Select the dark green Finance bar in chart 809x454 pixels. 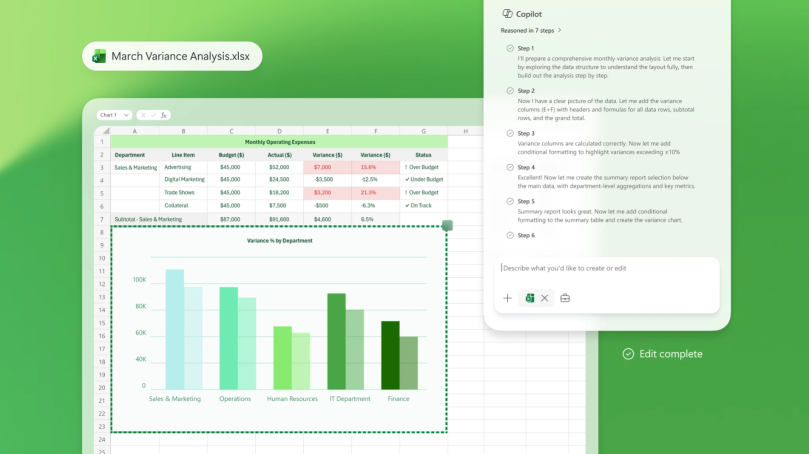point(390,355)
